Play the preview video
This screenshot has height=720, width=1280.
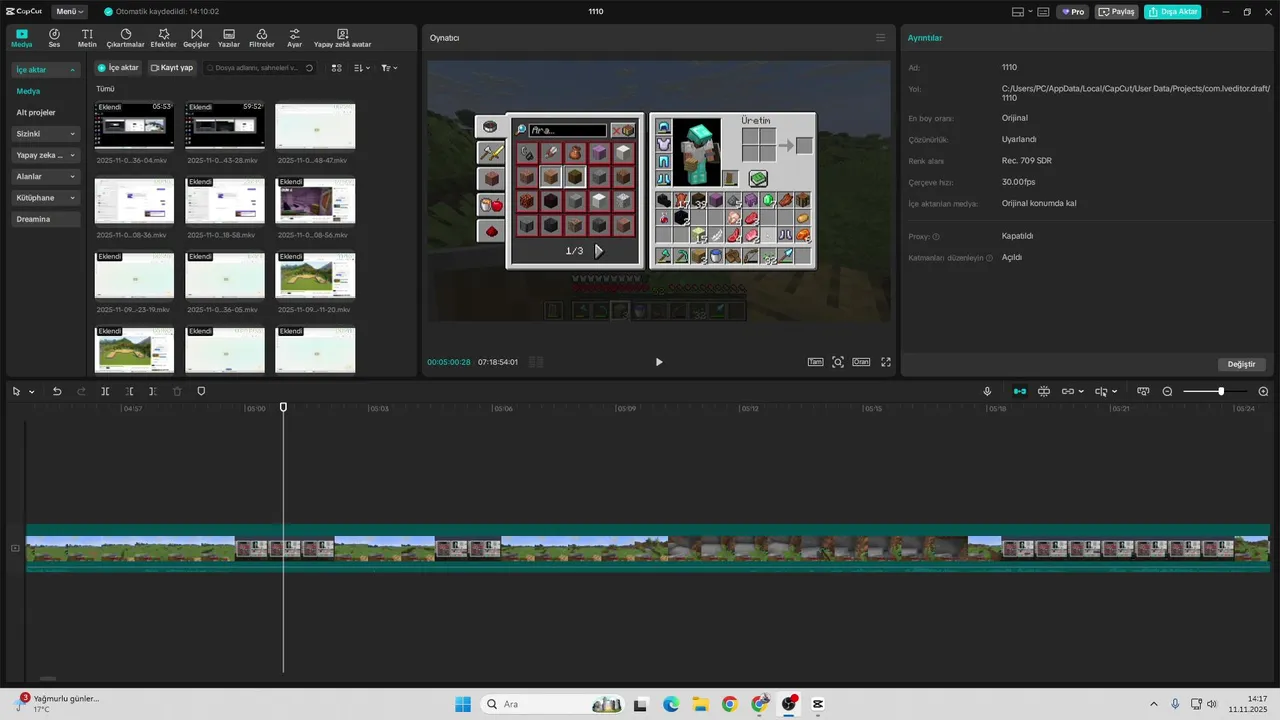click(658, 362)
